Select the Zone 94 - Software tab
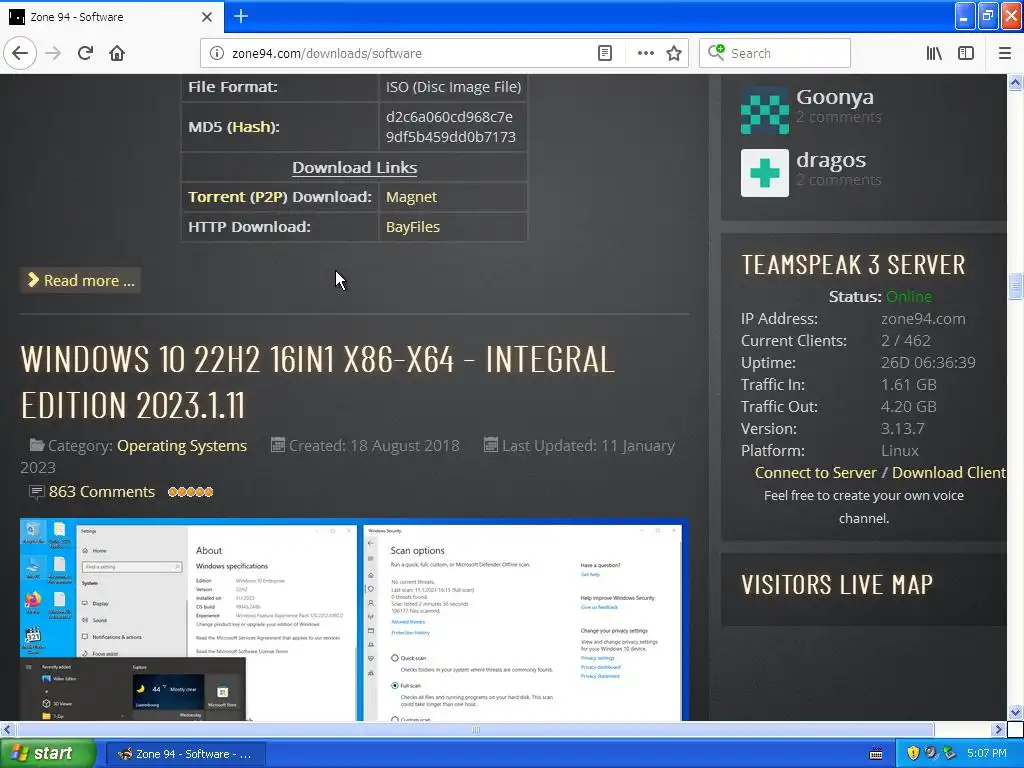1024x768 pixels. point(111,17)
